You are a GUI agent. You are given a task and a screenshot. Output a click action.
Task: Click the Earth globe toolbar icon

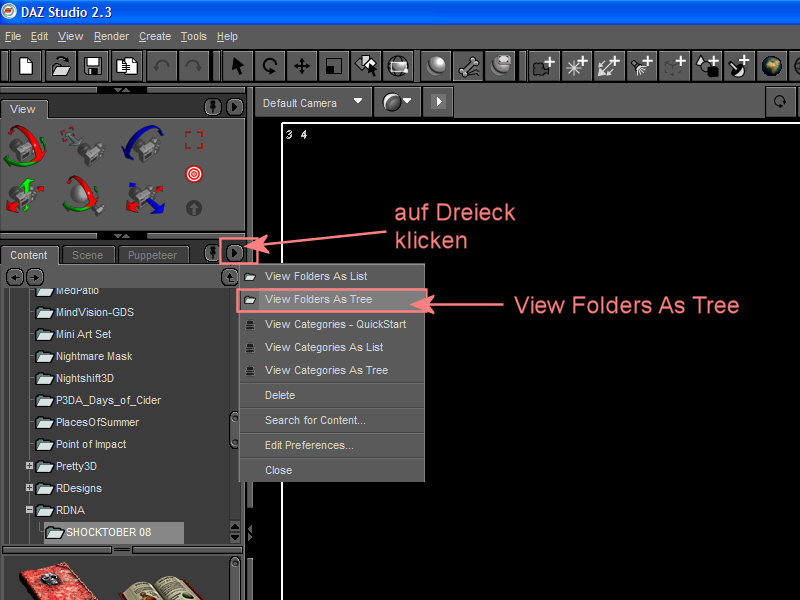(772, 66)
